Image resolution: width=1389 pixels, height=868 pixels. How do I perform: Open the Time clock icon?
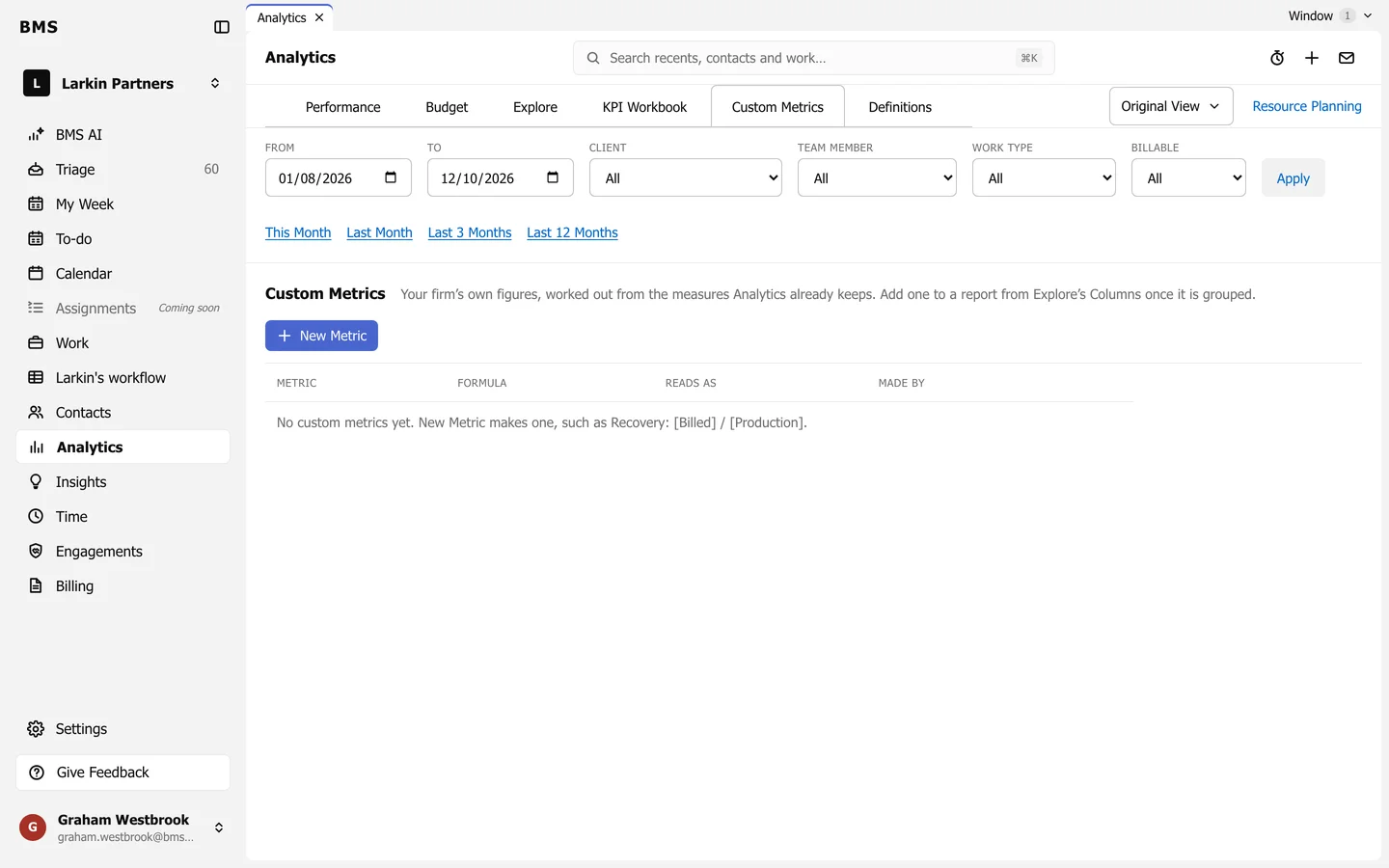pyautogui.click(x=36, y=517)
